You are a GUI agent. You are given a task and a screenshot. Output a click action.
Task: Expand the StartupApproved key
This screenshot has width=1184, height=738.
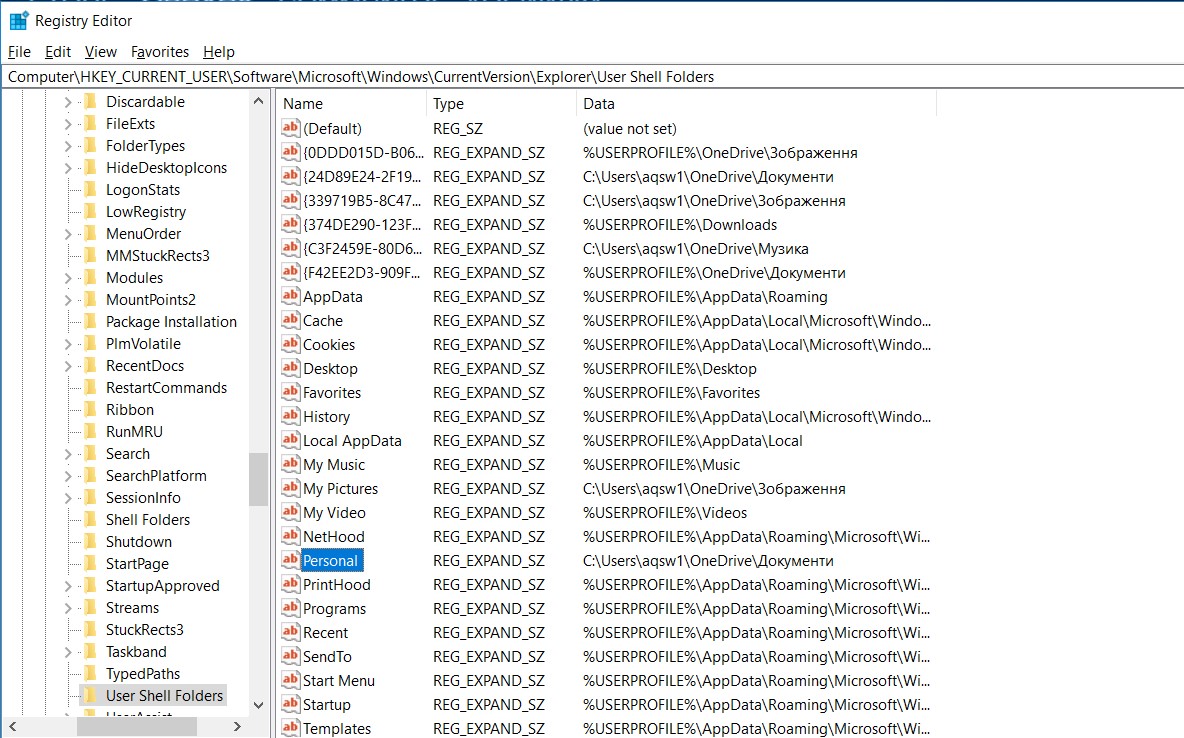pyautogui.click(x=67, y=585)
